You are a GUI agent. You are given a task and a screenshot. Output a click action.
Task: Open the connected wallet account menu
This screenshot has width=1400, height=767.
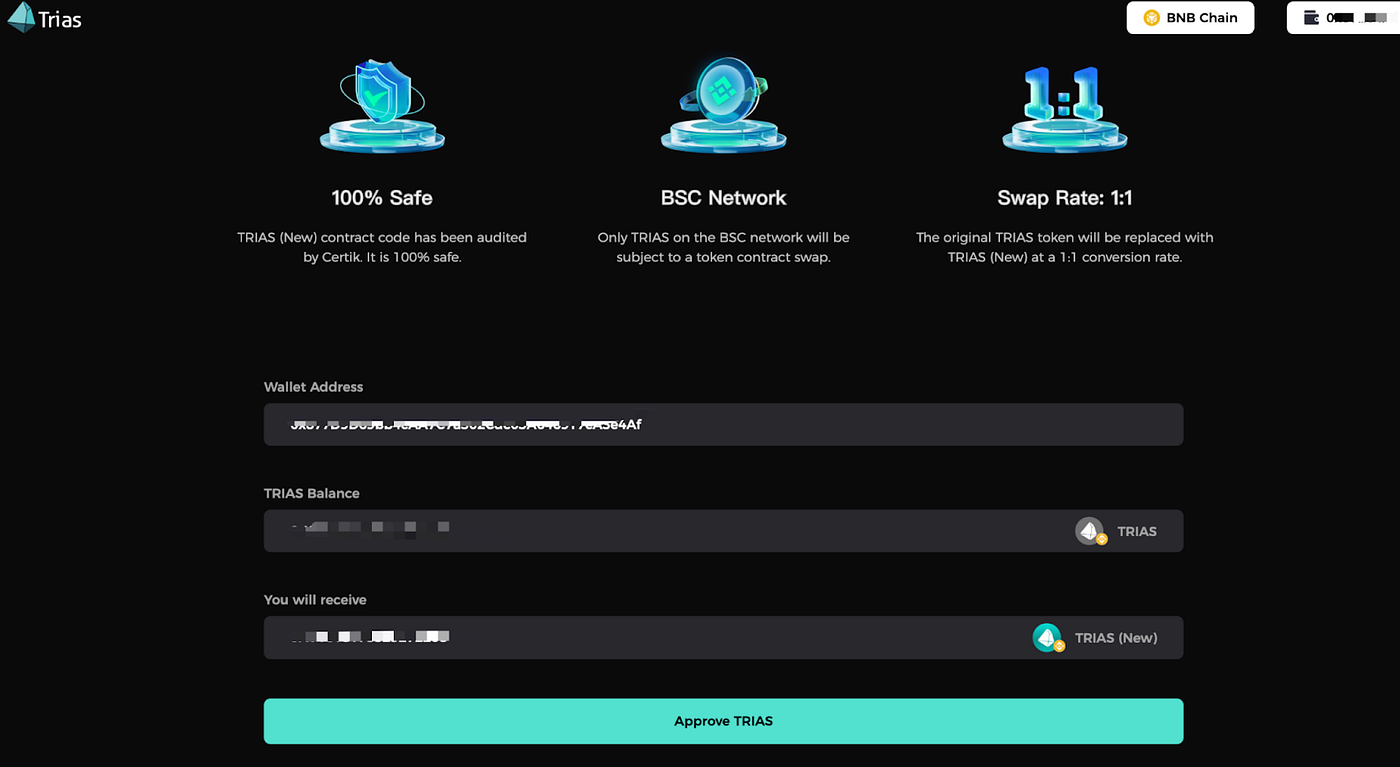(1343, 17)
